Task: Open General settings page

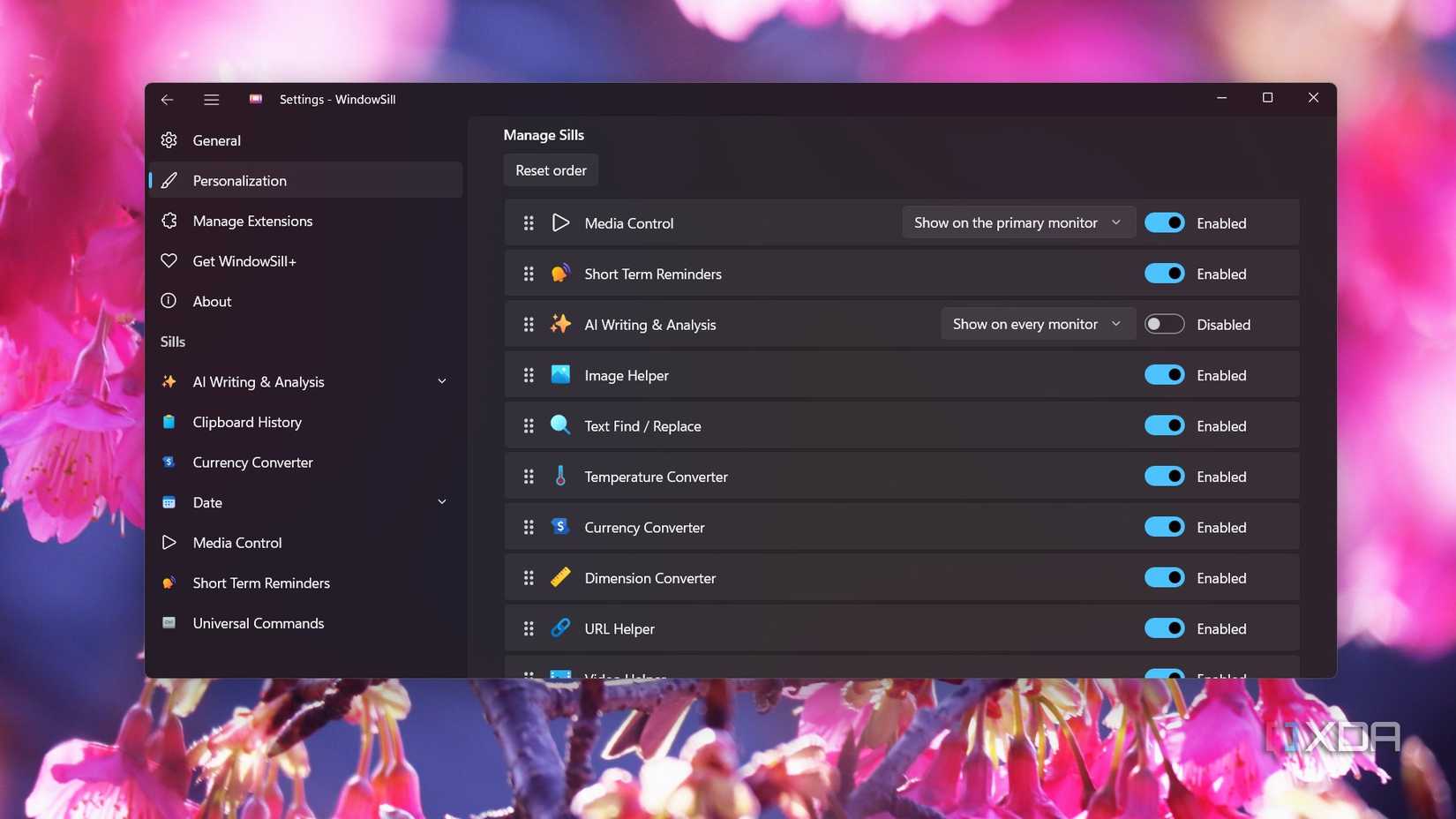Action: coord(305,140)
